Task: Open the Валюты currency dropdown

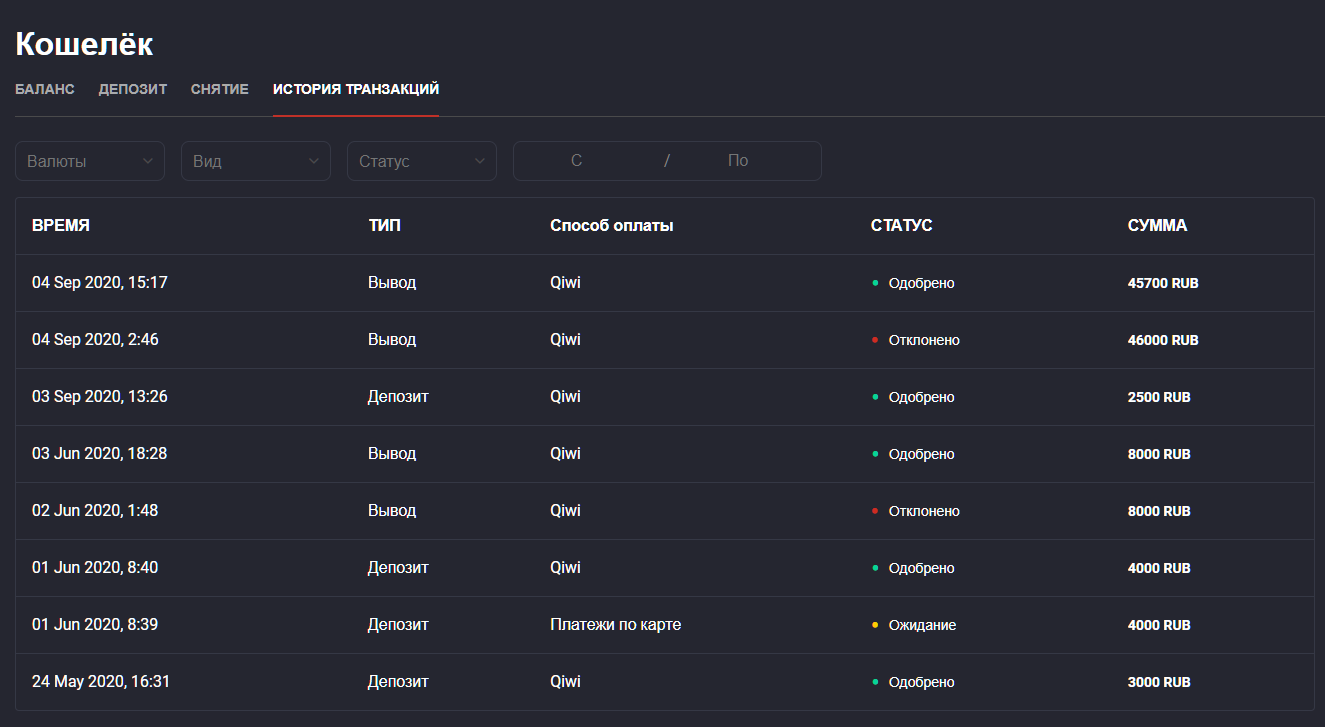Action: (x=90, y=161)
